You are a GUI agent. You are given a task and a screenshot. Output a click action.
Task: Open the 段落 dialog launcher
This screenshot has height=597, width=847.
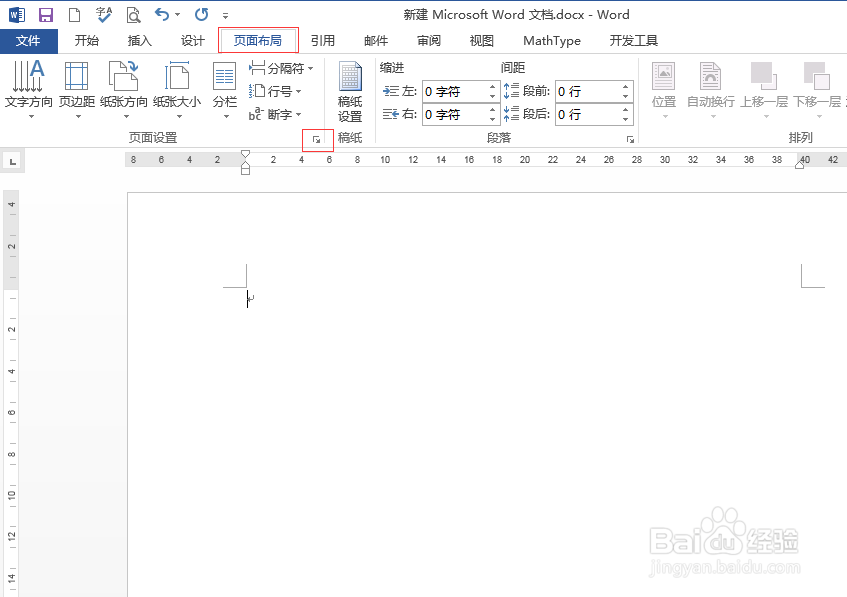(631, 140)
